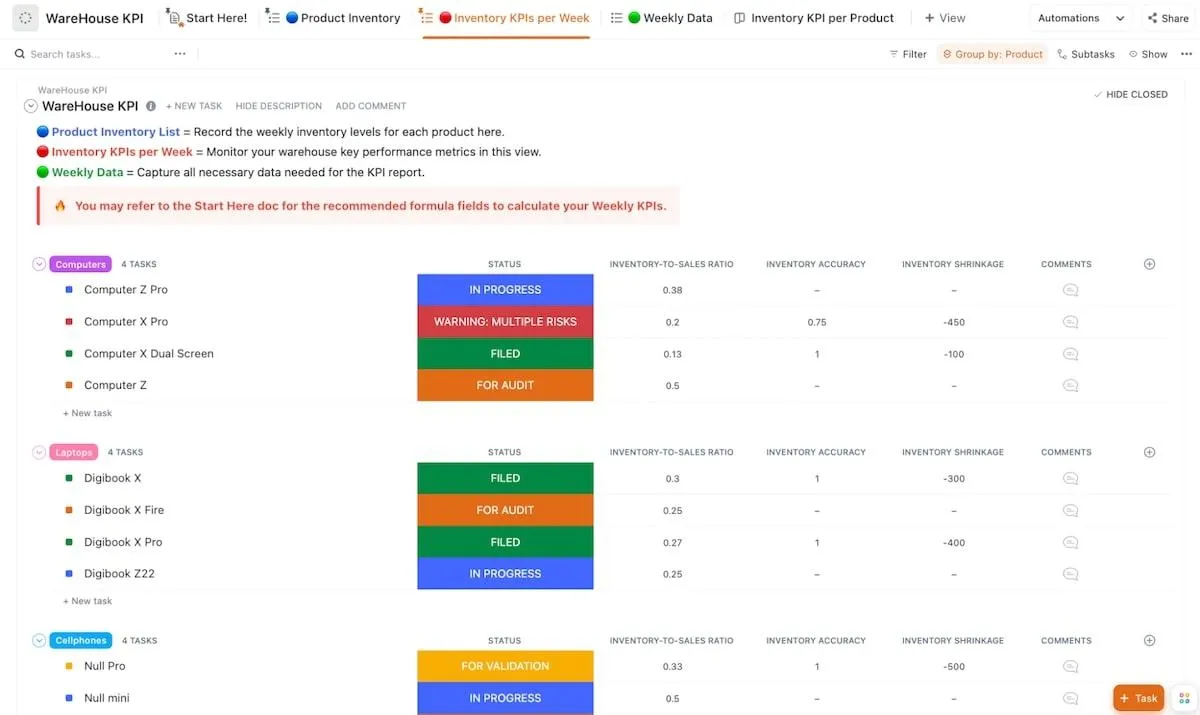Open comments for Digibook X Pro
The width and height of the screenshot is (1200, 715).
tap(1070, 542)
